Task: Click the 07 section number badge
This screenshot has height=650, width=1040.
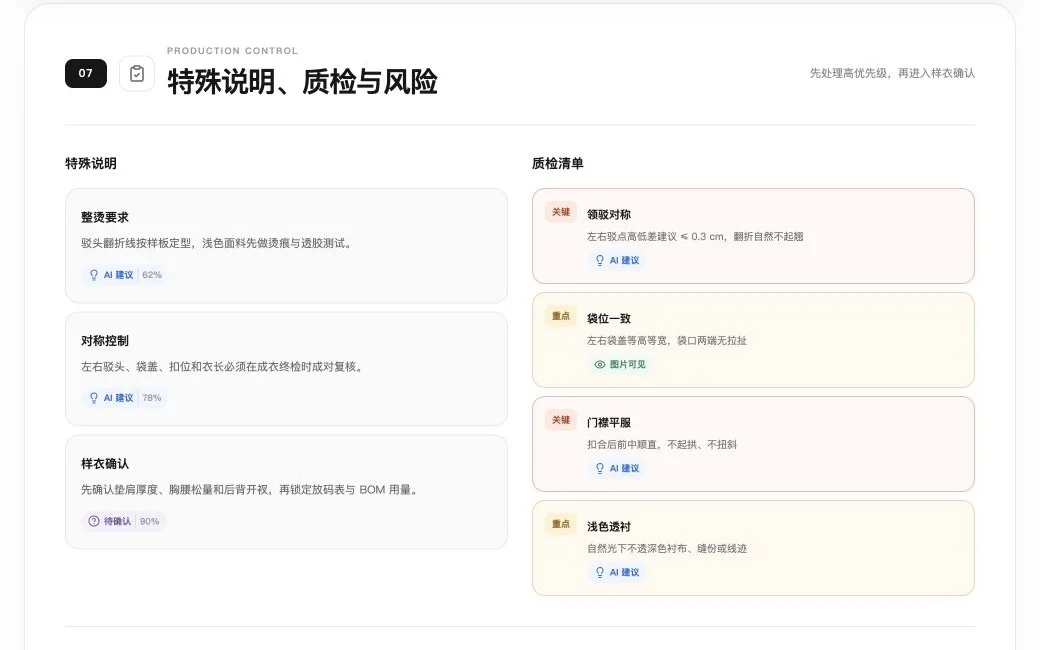Action: click(x=86, y=74)
